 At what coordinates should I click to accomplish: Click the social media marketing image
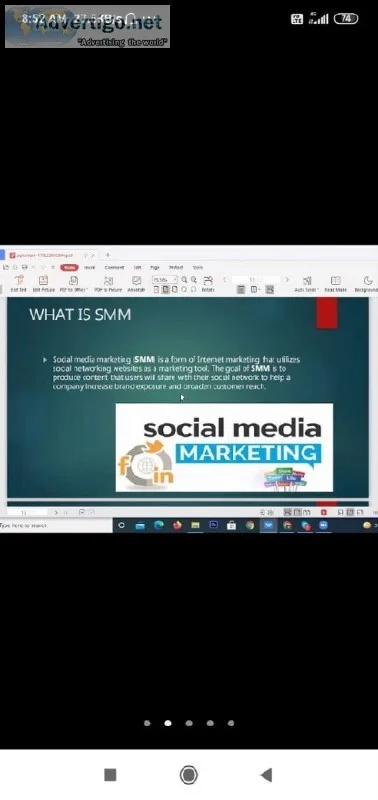coord(224,447)
